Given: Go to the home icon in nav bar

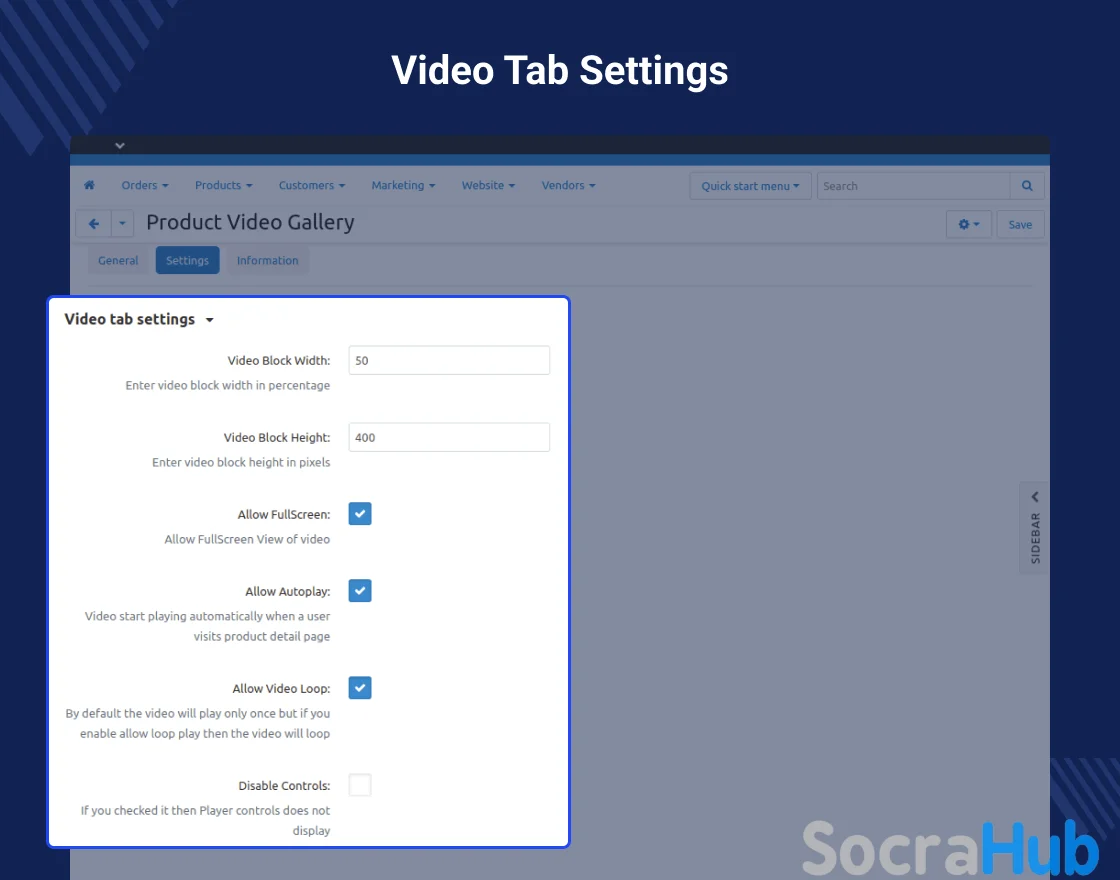Looking at the screenshot, I should 89,185.
